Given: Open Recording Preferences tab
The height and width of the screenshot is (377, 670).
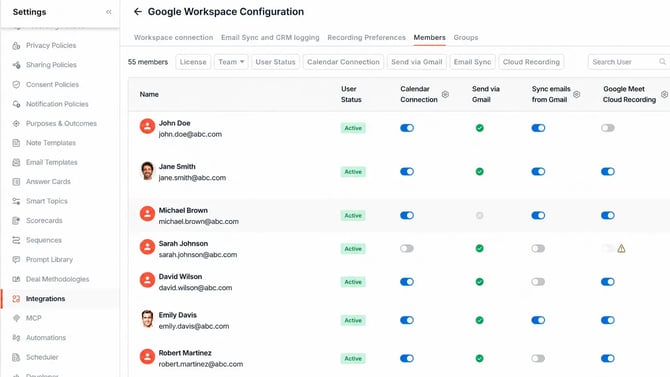Looking at the screenshot, I should pyautogui.click(x=366, y=38).
